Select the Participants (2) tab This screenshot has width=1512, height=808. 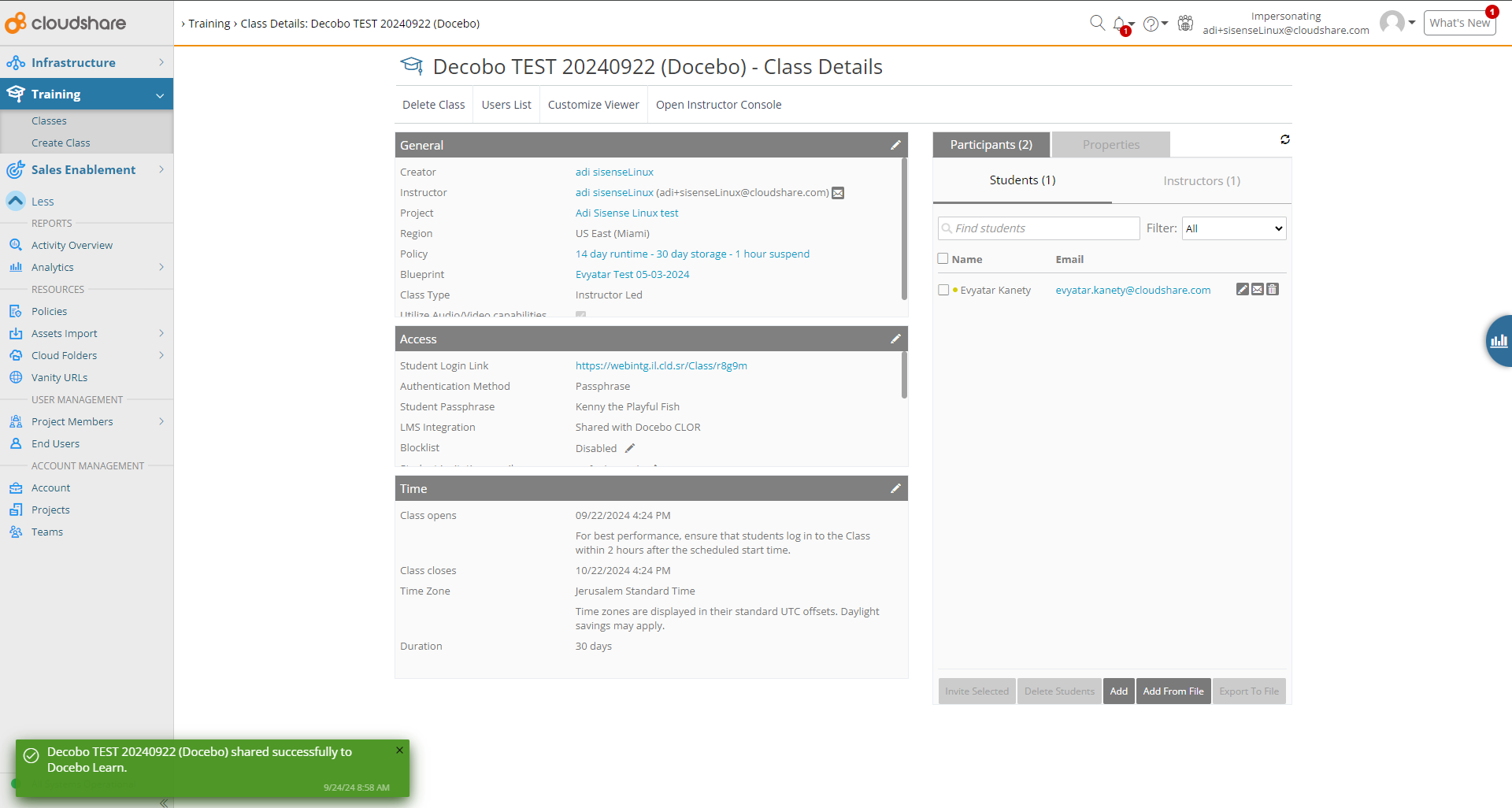coord(991,145)
